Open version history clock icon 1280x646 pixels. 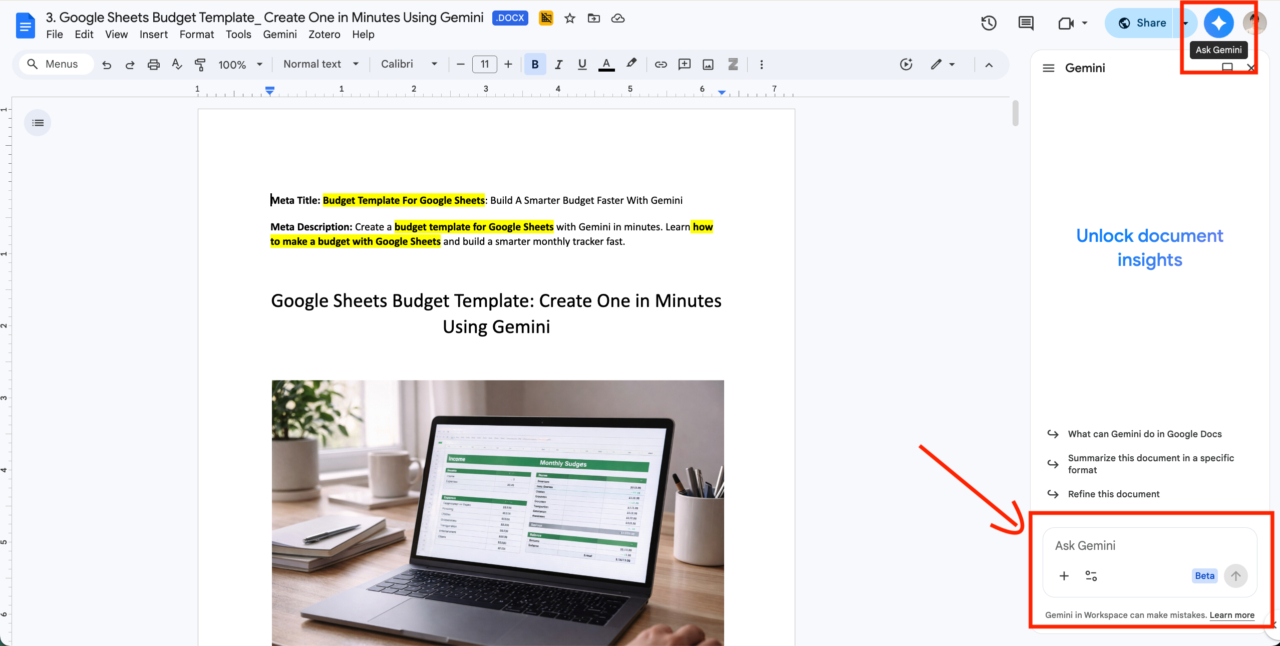pos(989,23)
